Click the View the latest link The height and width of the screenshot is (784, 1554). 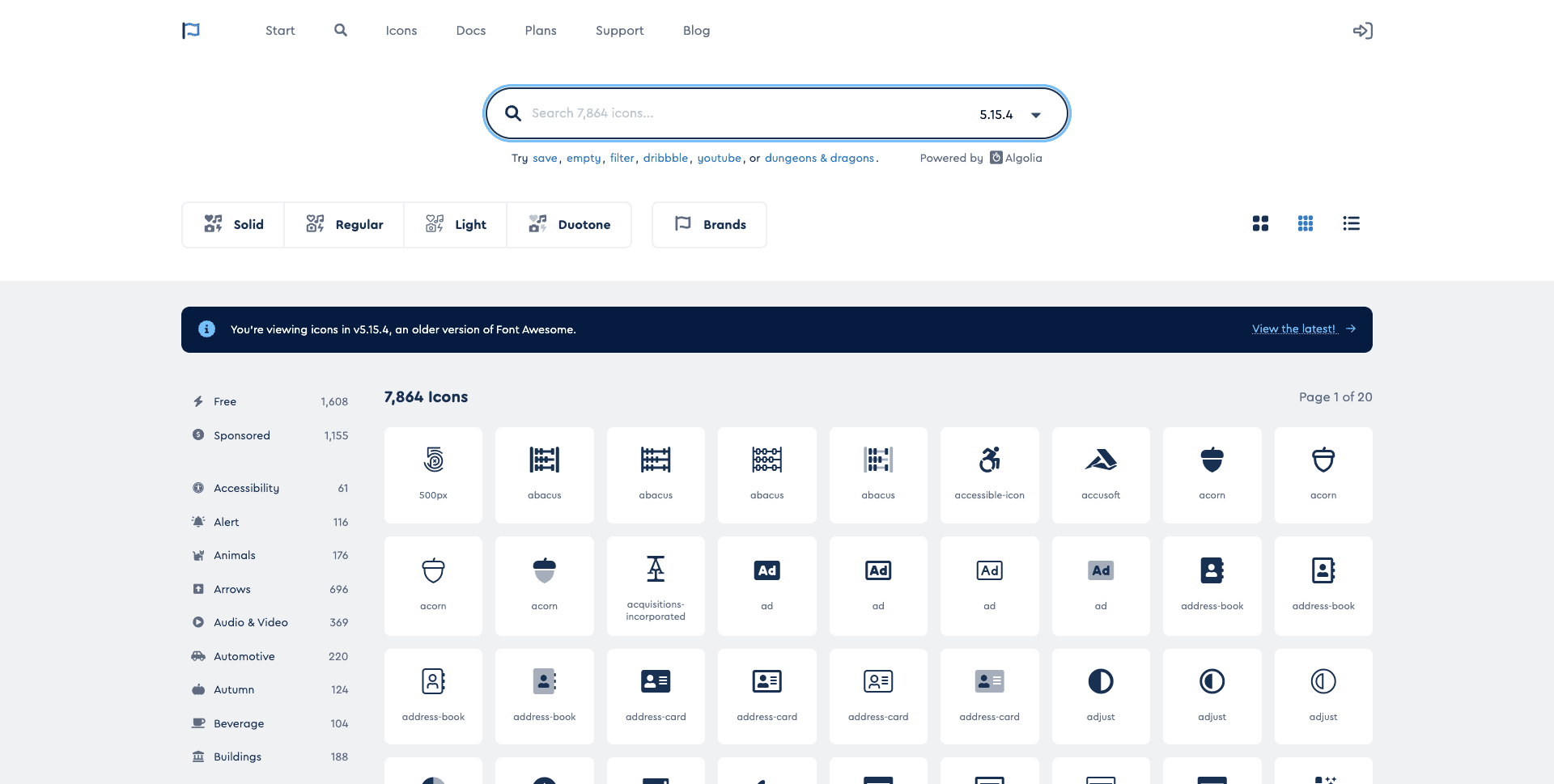pyautogui.click(x=1304, y=328)
